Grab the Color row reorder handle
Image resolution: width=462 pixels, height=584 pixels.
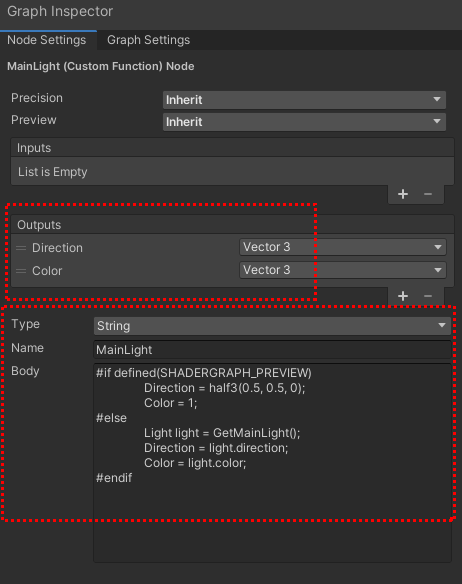coord(21,271)
